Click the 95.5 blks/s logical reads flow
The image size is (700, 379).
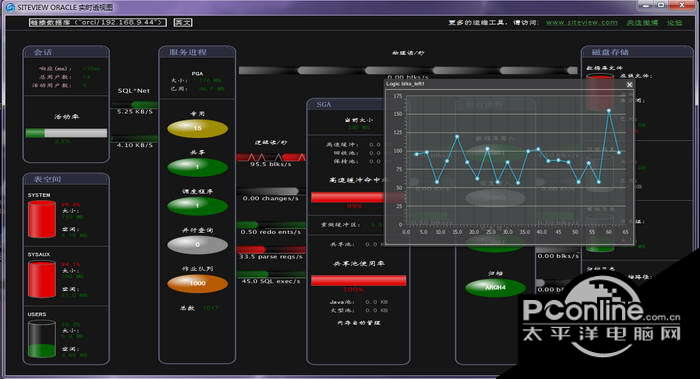pyautogui.click(x=271, y=157)
